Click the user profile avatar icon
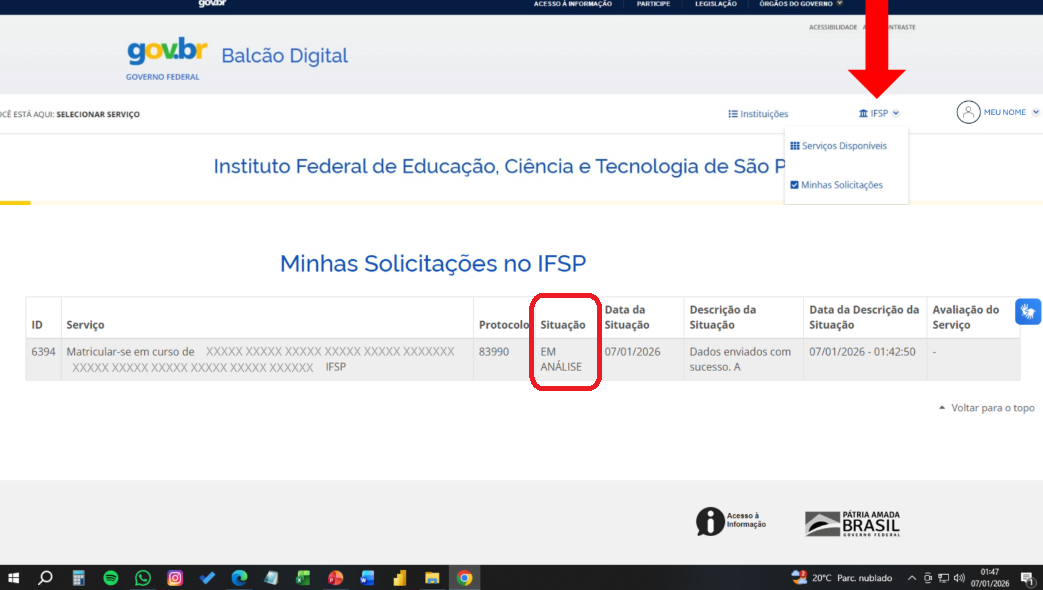 [968, 112]
